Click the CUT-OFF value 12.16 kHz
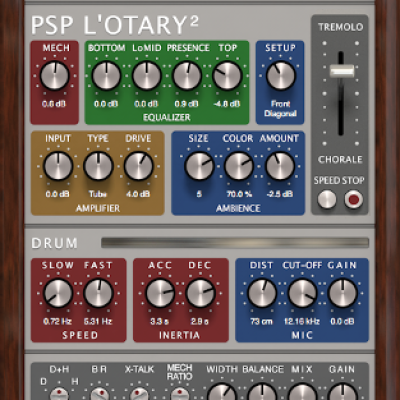400x400 pixels. coord(302,321)
